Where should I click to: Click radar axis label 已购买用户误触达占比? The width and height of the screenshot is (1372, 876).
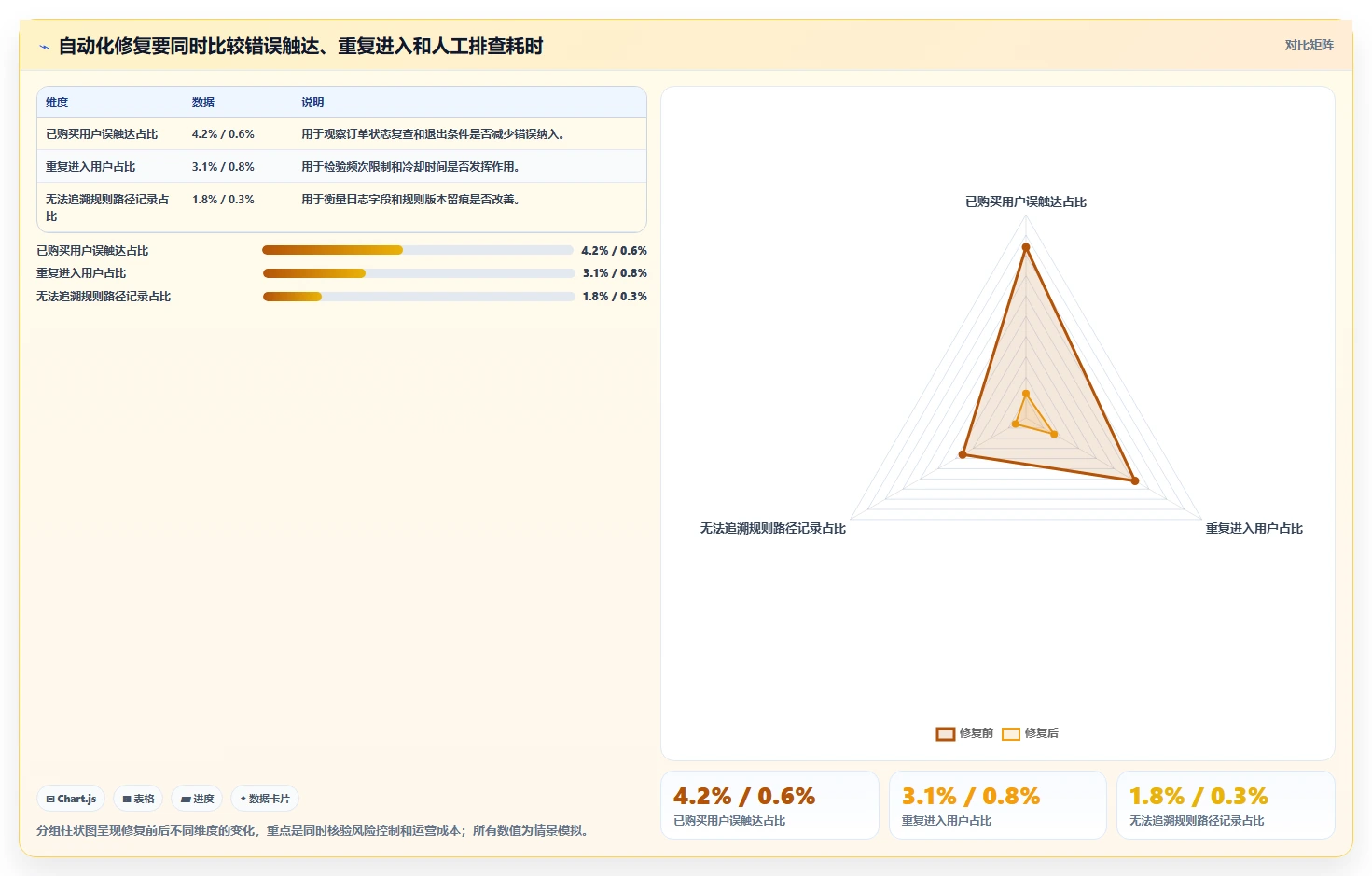pyautogui.click(x=1025, y=202)
